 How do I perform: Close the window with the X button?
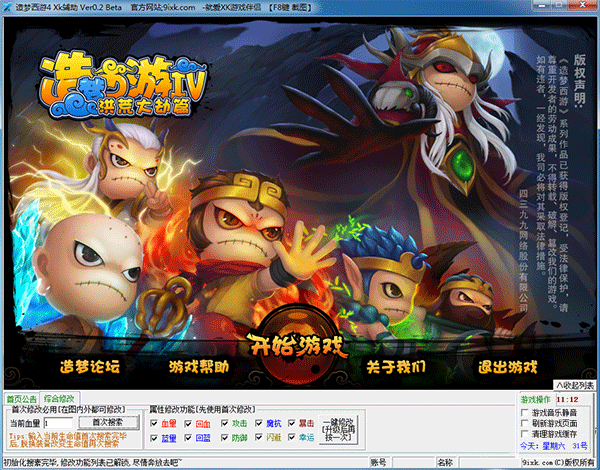click(x=582, y=5)
